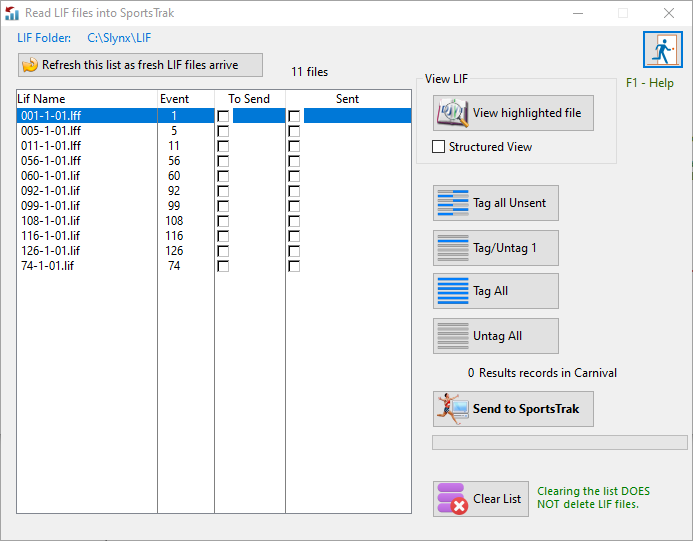The width and height of the screenshot is (693, 541).
Task: Close the Read LIF files window
Action: pos(669,13)
